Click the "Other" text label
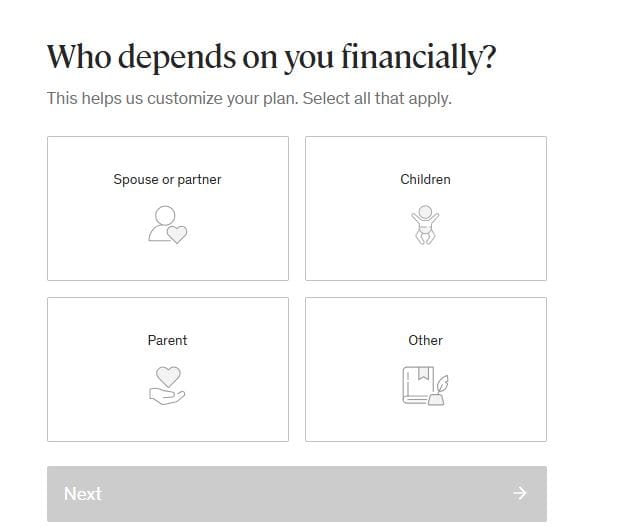Screen dimensions: 626x530 click(425, 341)
